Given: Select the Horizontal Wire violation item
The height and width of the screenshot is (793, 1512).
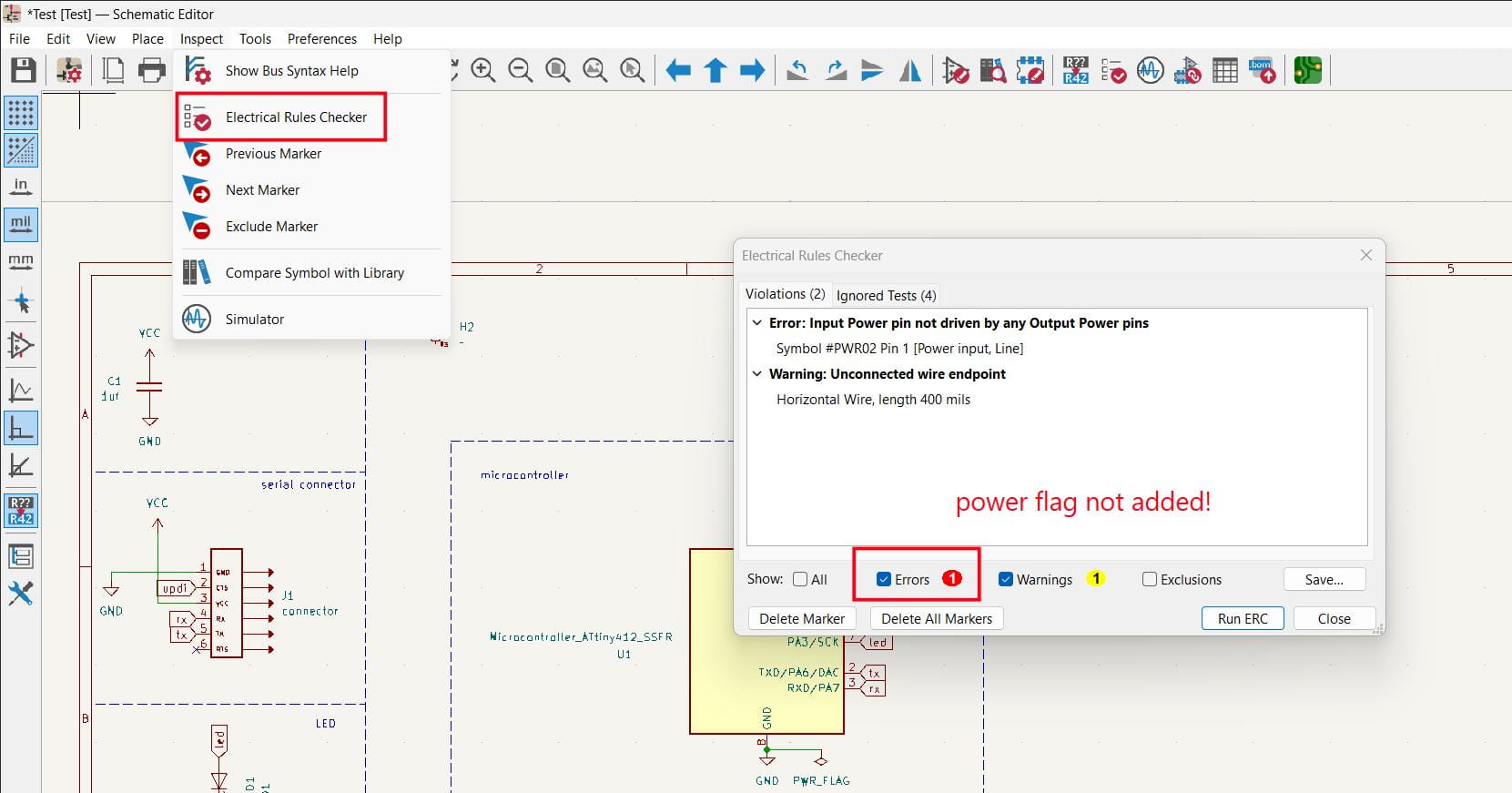Looking at the screenshot, I should [873, 400].
